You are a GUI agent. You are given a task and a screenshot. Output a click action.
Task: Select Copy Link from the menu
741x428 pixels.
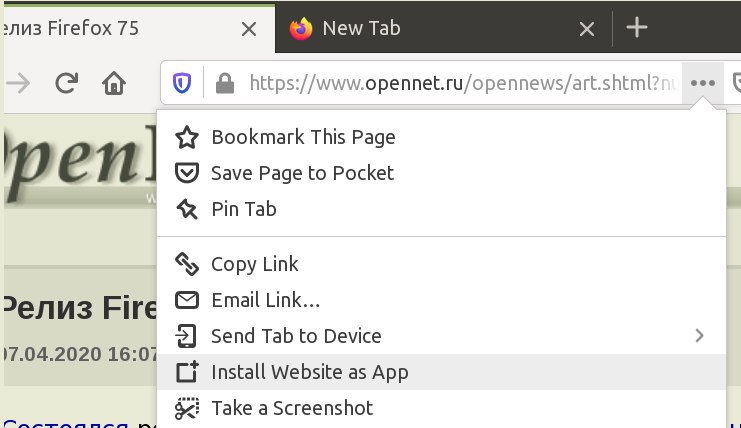coord(441,264)
